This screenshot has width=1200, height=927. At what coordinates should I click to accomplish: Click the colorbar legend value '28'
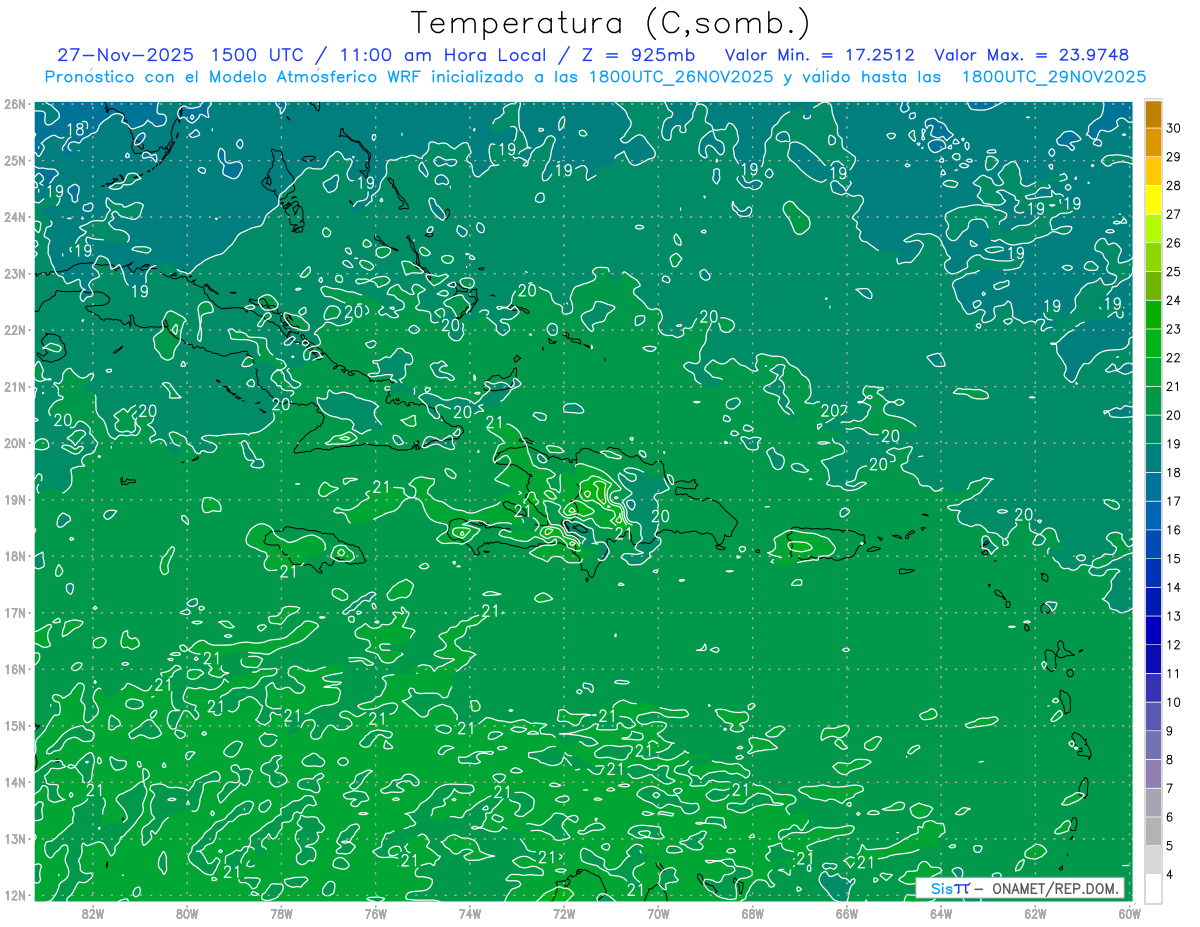1174,186
